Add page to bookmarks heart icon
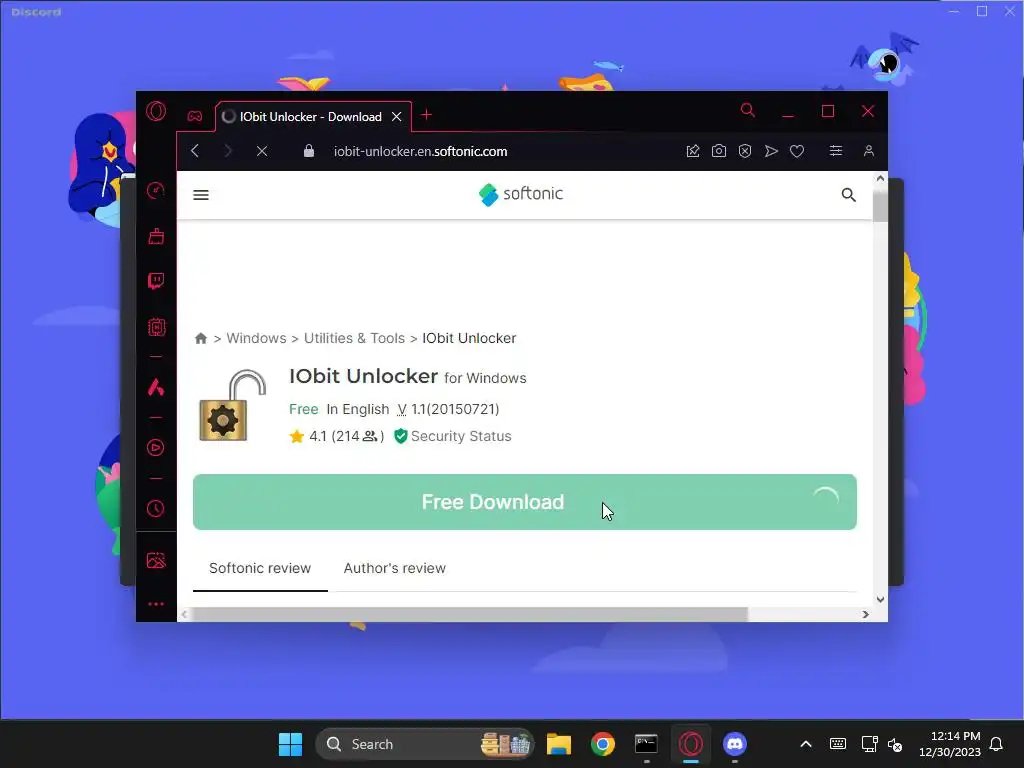 (797, 151)
